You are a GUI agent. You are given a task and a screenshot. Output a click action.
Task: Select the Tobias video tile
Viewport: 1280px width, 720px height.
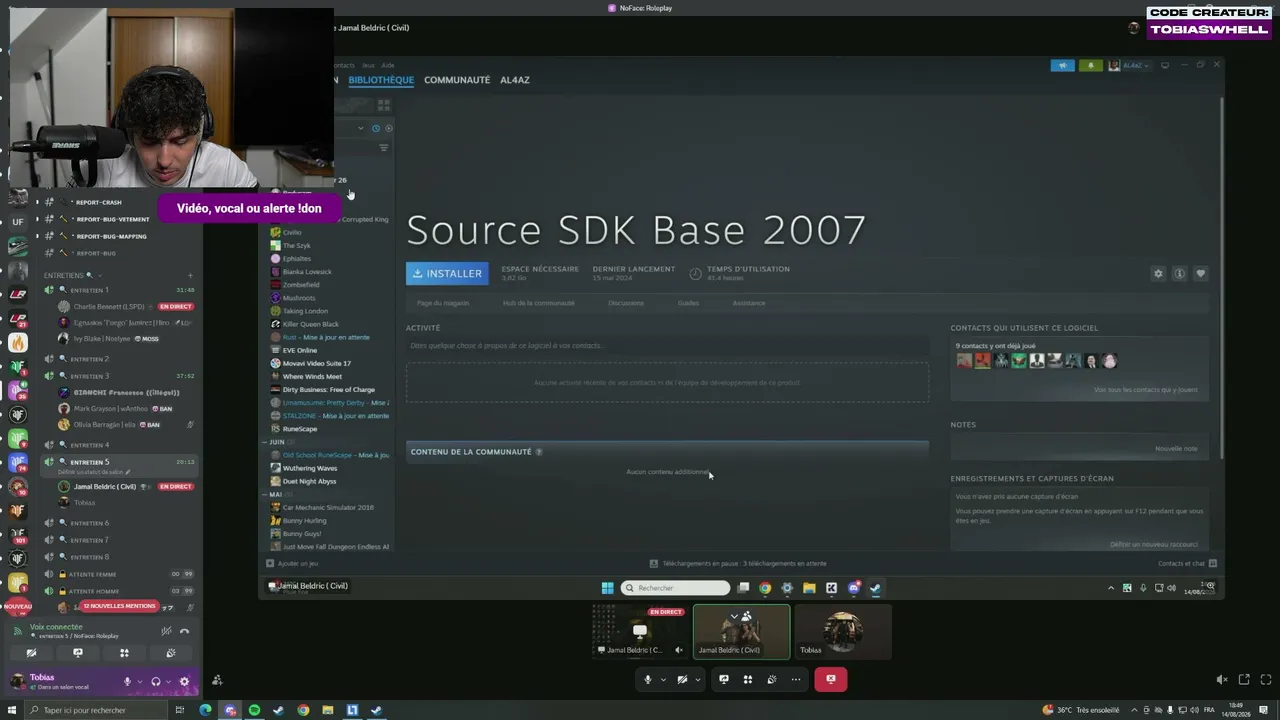coord(843,632)
